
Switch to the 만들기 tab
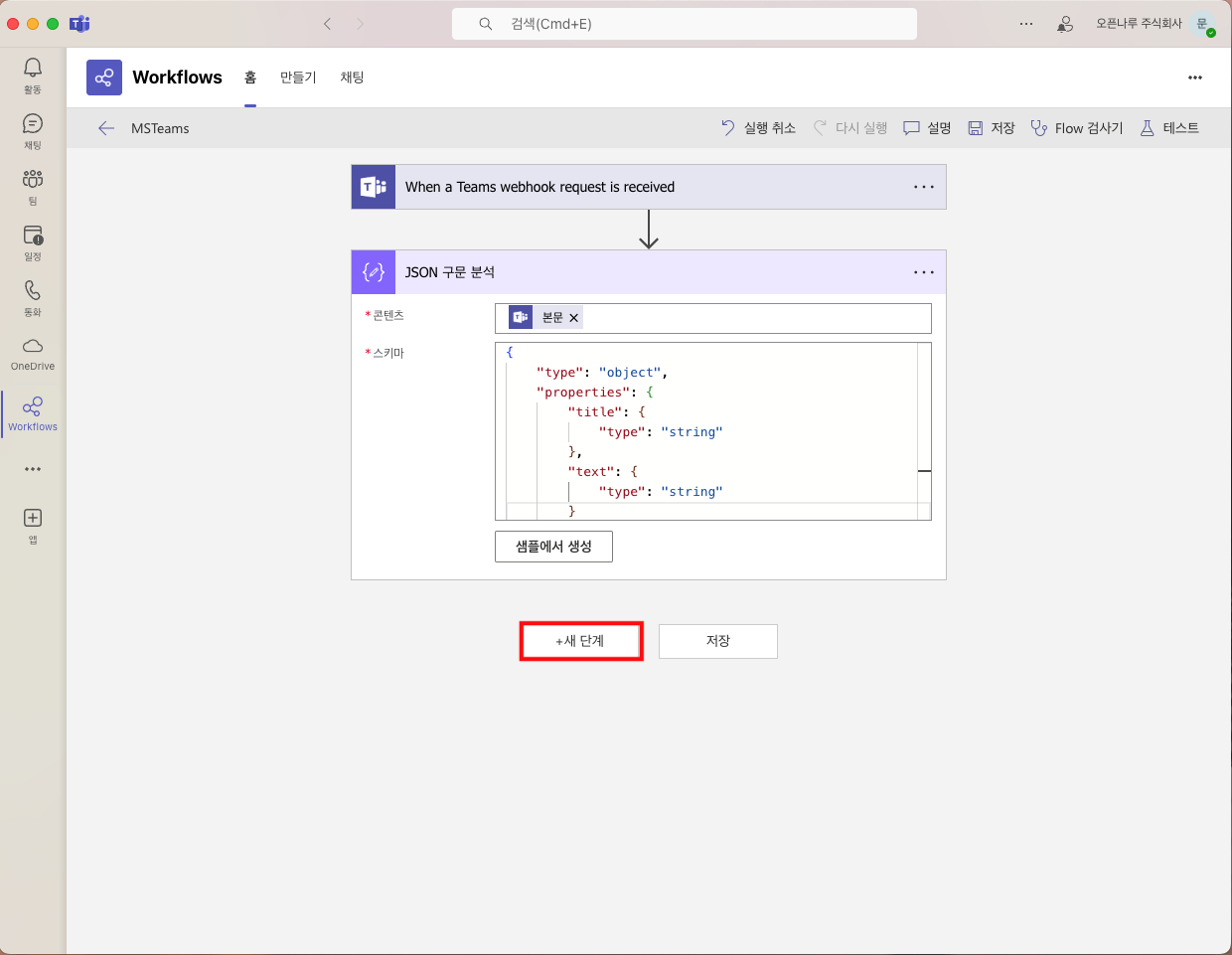[x=298, y=78]
